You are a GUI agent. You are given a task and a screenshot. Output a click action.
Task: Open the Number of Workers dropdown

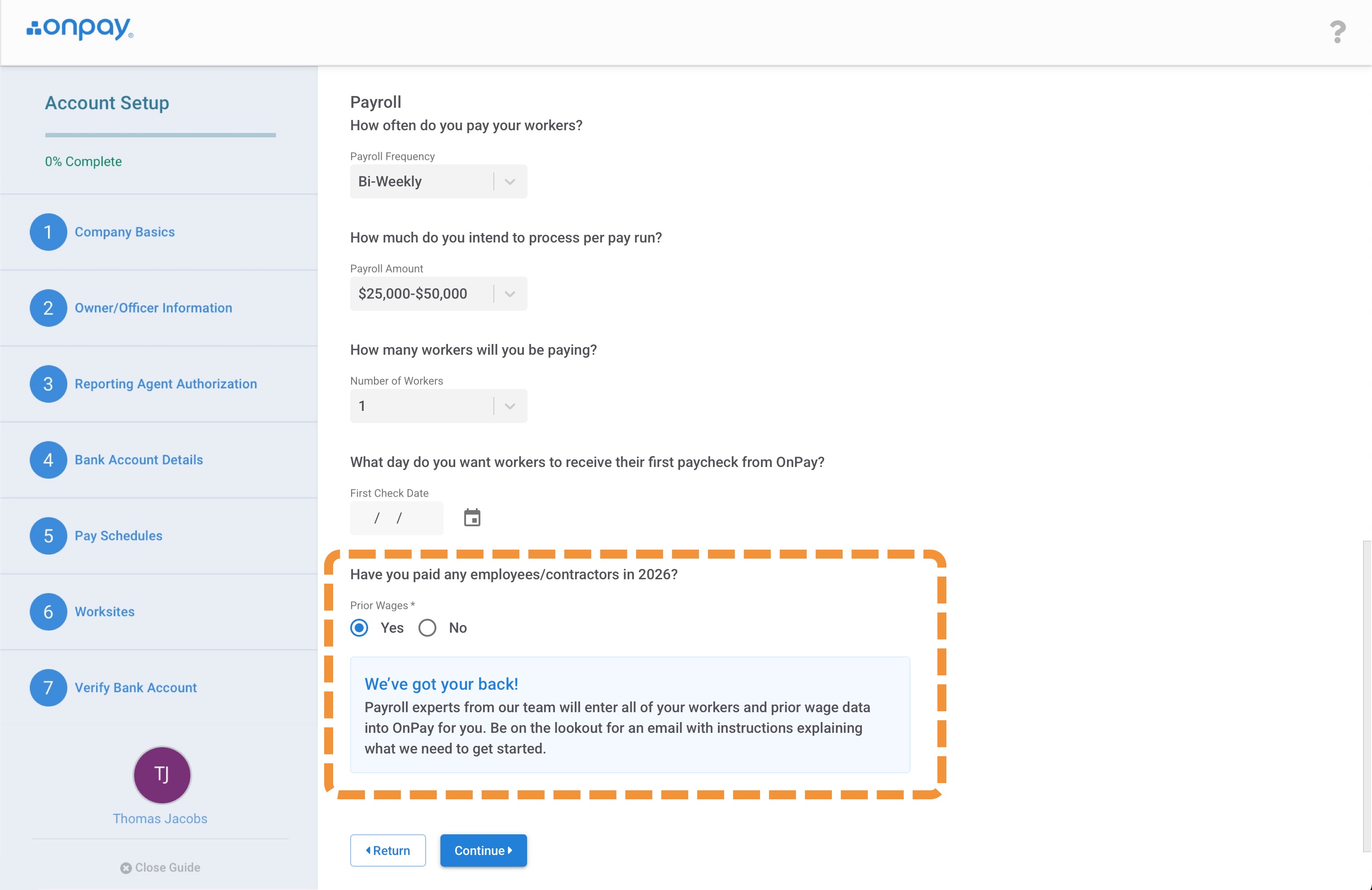pos(438,406)
